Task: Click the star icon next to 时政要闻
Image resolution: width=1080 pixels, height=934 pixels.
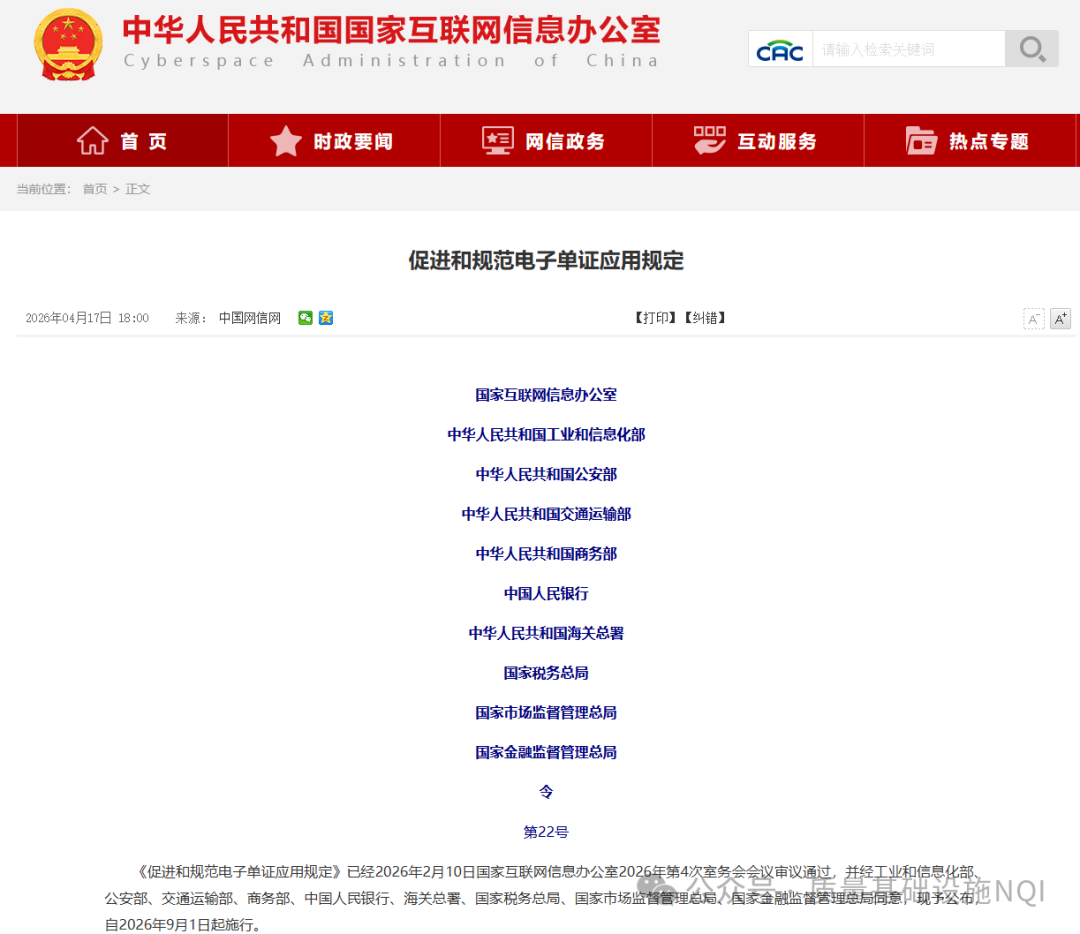Action: pos(286,141)
